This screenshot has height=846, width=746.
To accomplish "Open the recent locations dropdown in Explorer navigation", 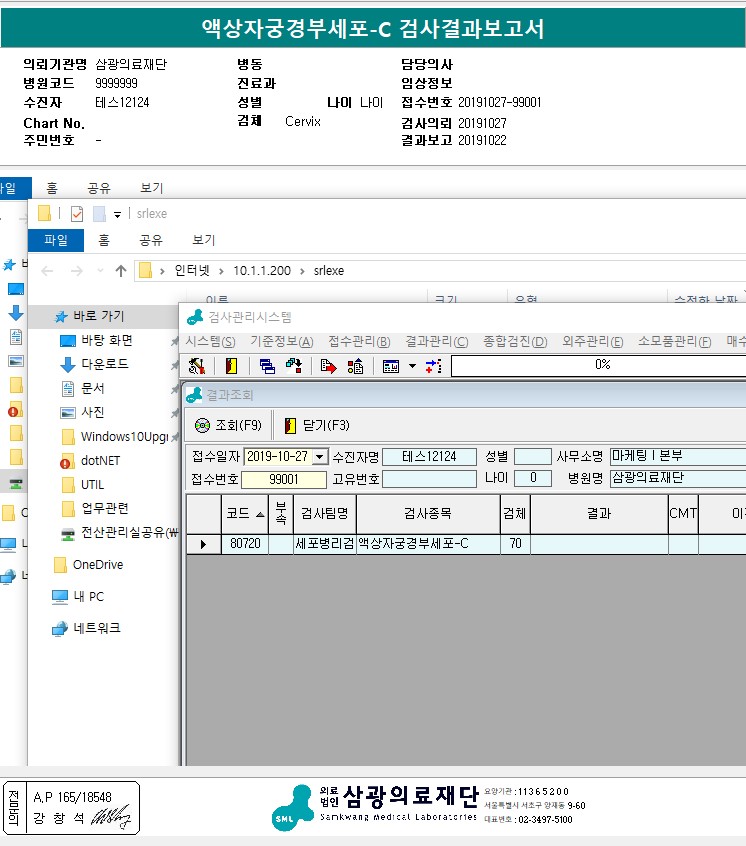I will click(100, 271).
